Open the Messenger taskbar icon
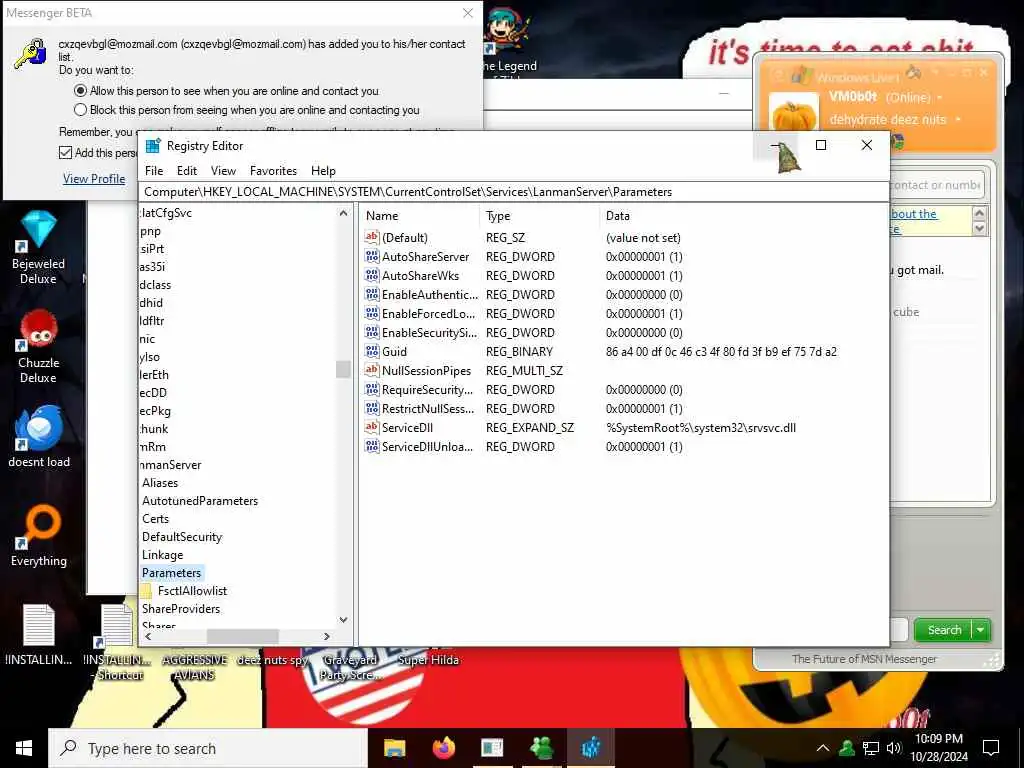1024x768 pixels. tap(541, 748)
